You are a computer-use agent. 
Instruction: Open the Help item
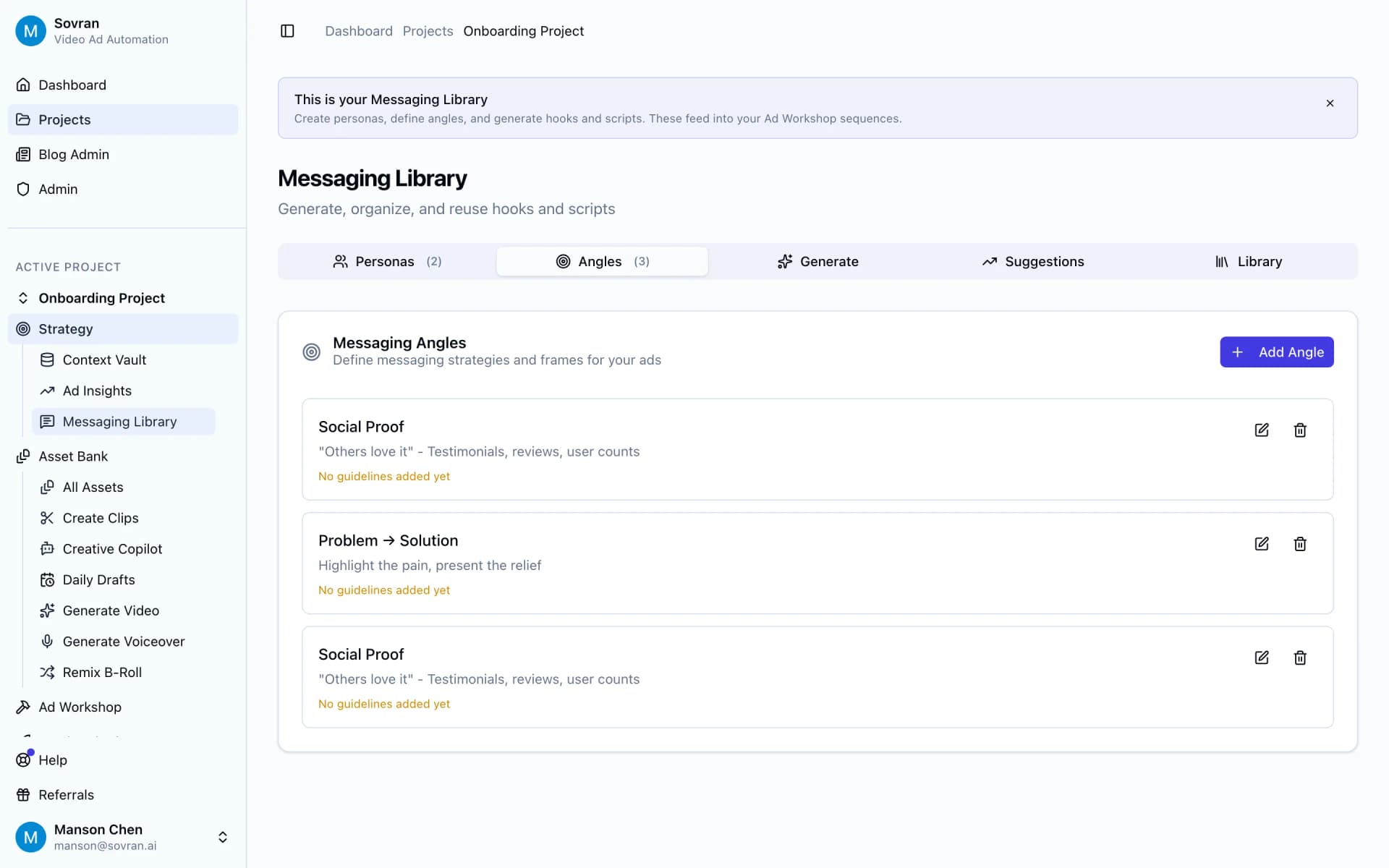[x=123, y=759]
